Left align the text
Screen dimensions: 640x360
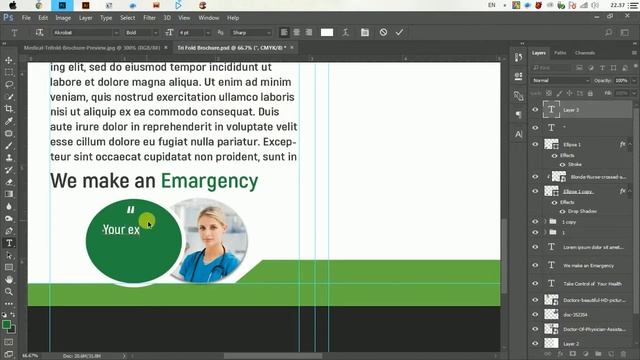284,32
